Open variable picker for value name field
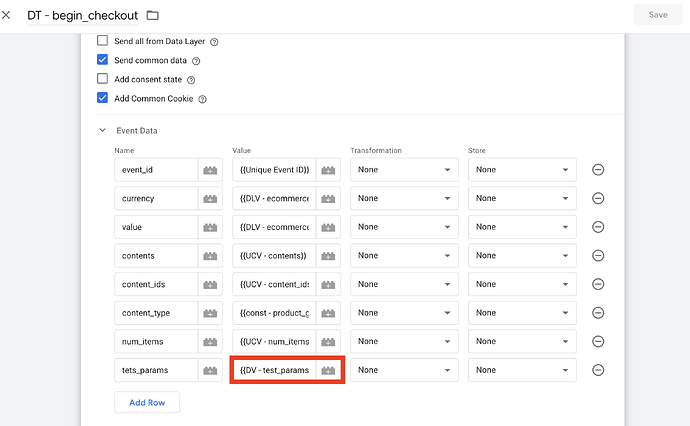The width and height of the screenshot is (690, 426). click(210, 227)
